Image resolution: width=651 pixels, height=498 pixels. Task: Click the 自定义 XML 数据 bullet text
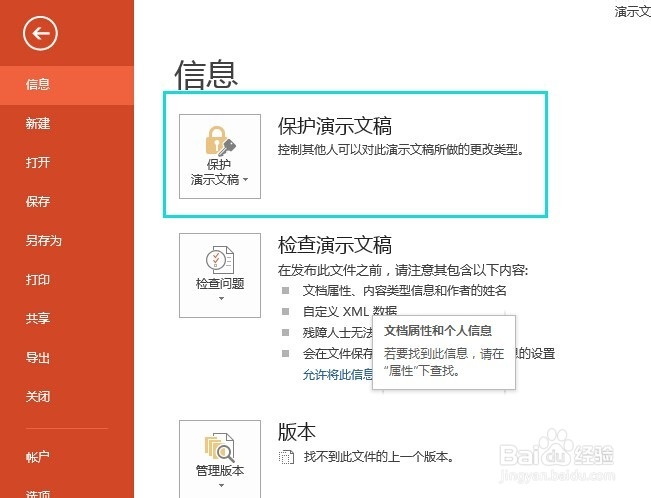(x=350, y=311)
